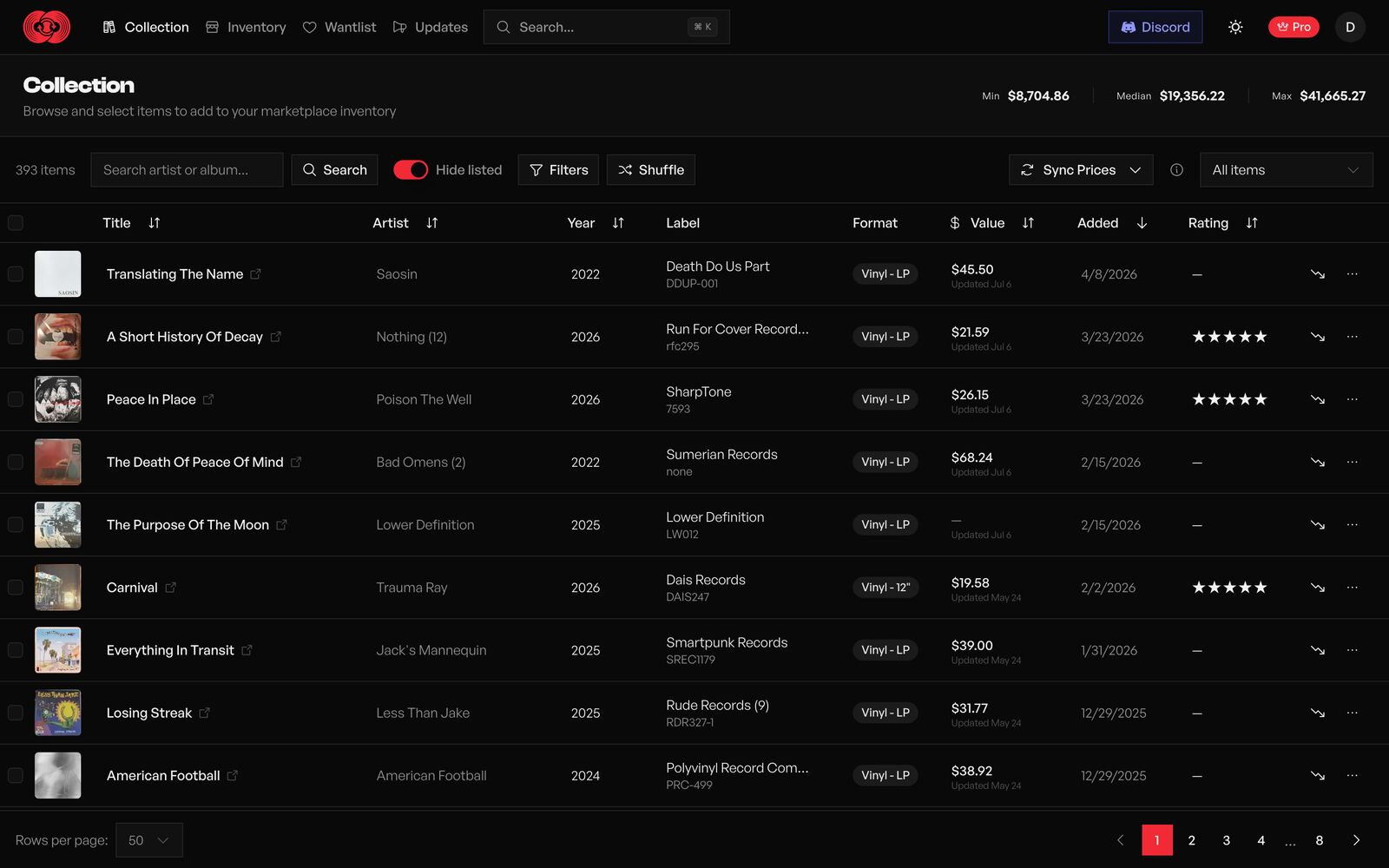1389x868 pixels.
Task: Go to the Updates tab
Action: [x=431, y=27]
